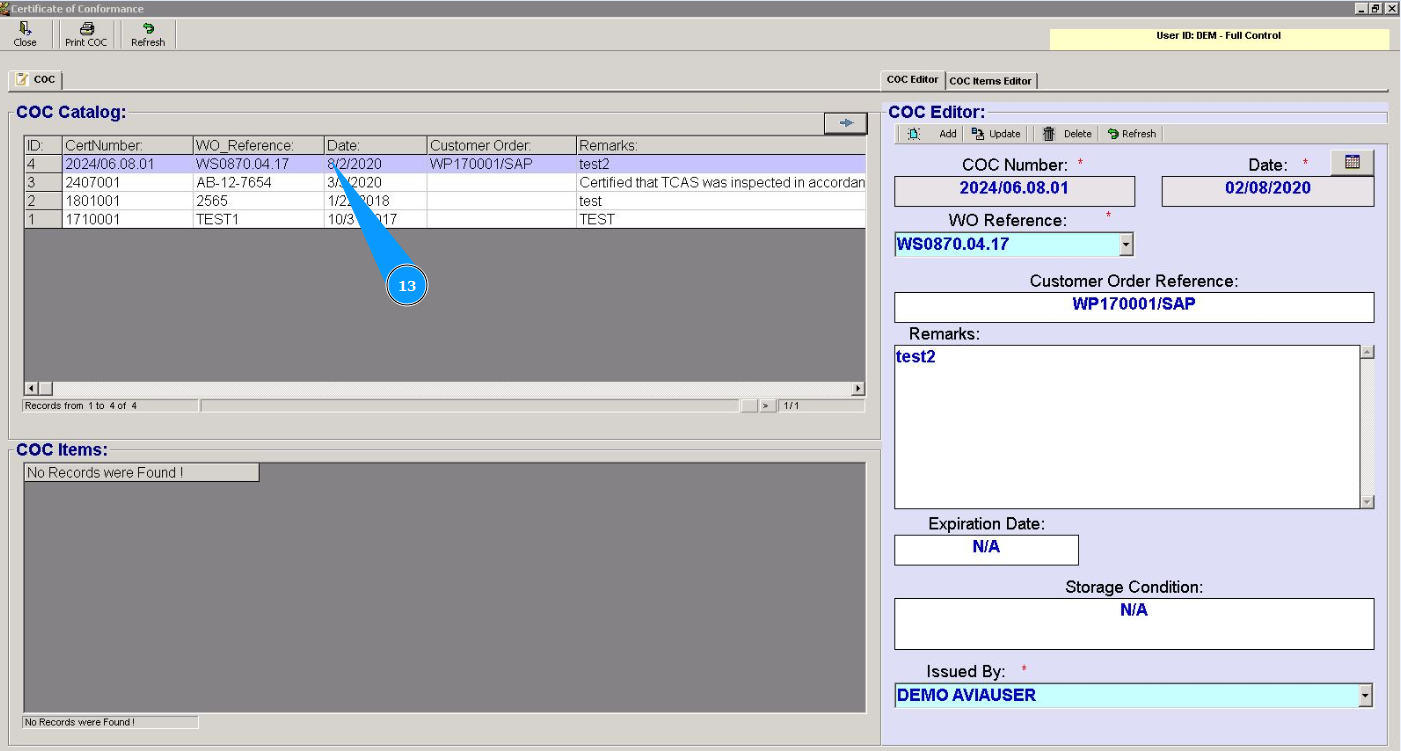Click the 1/1 page indicator
1401x751 pixels.
[821, 406]
